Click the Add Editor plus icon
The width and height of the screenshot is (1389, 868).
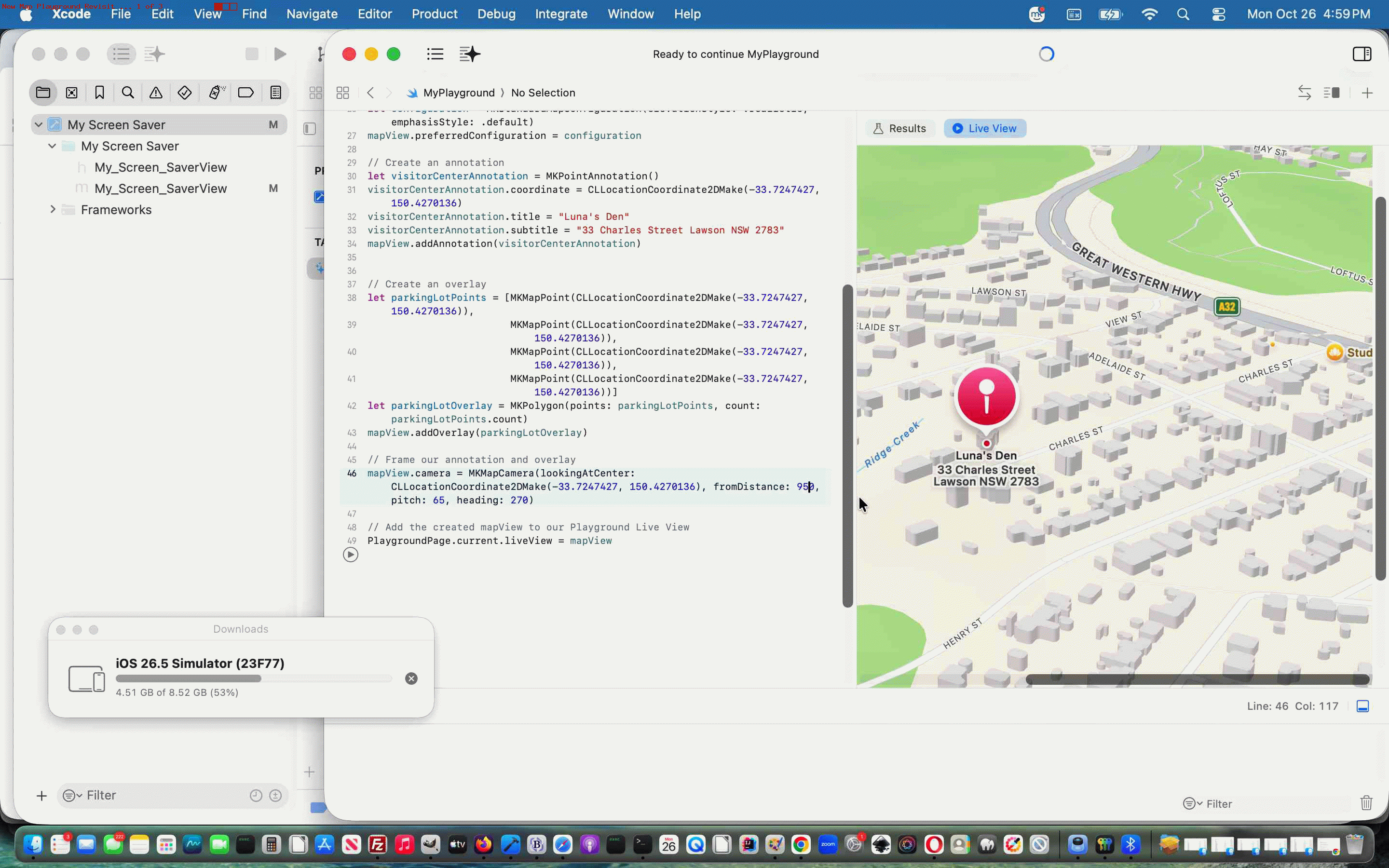pyautogui.click(x=1367, y=93)
